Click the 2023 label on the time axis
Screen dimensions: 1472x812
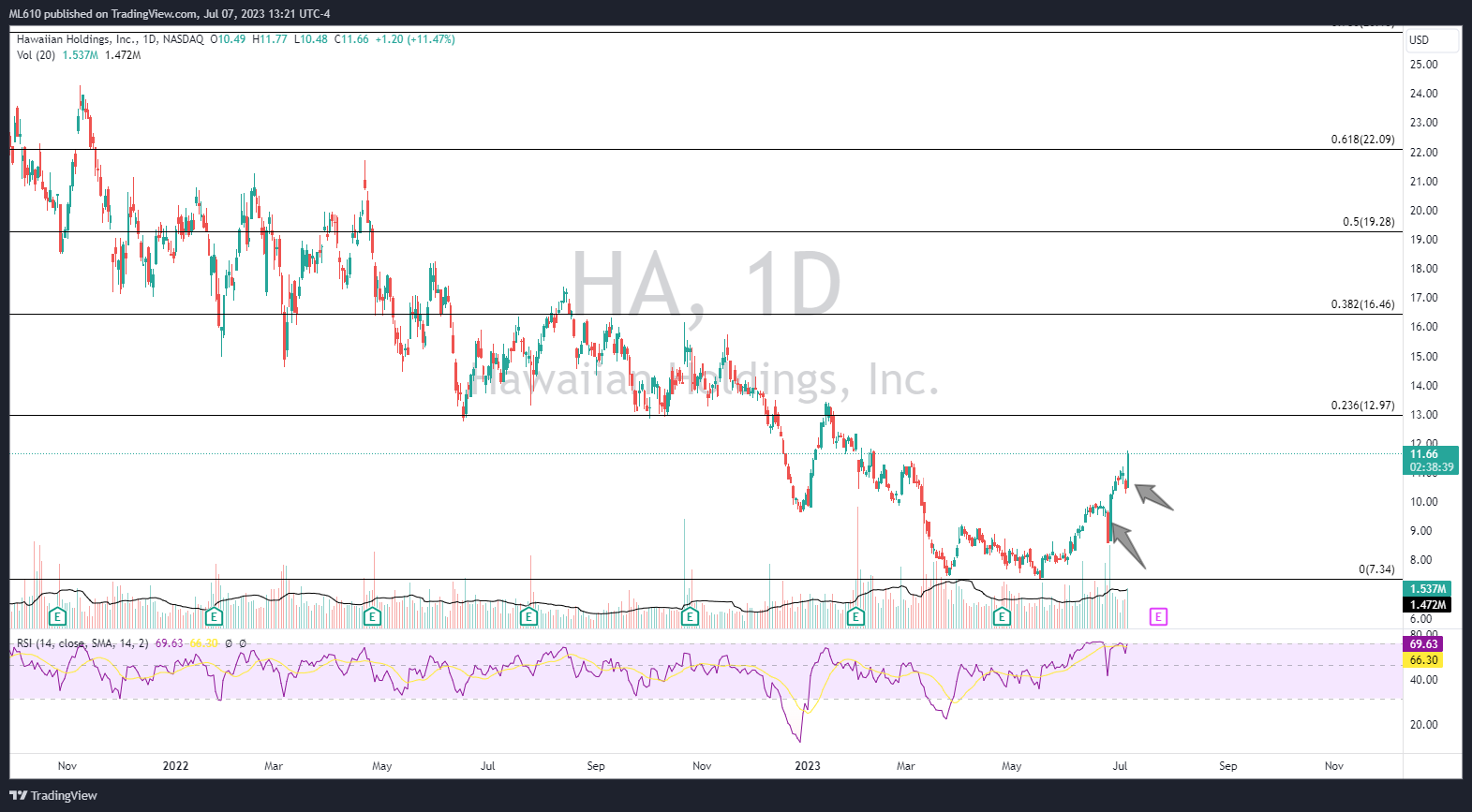(808, 766)
